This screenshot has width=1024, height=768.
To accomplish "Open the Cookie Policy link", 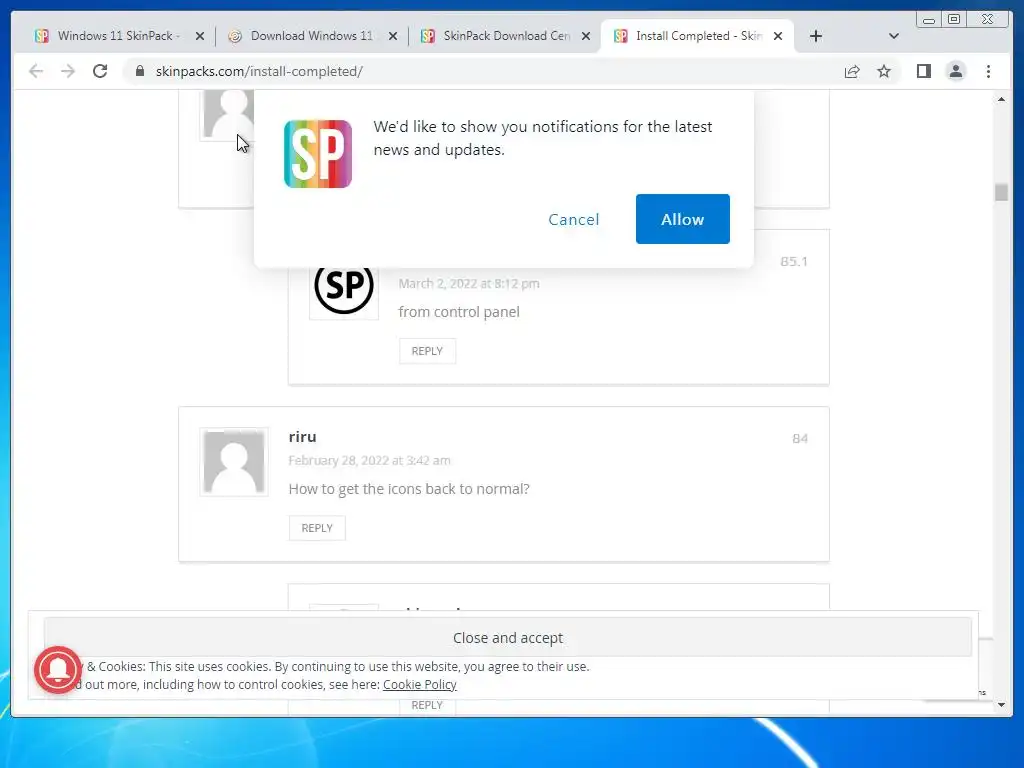I will 419,684.
